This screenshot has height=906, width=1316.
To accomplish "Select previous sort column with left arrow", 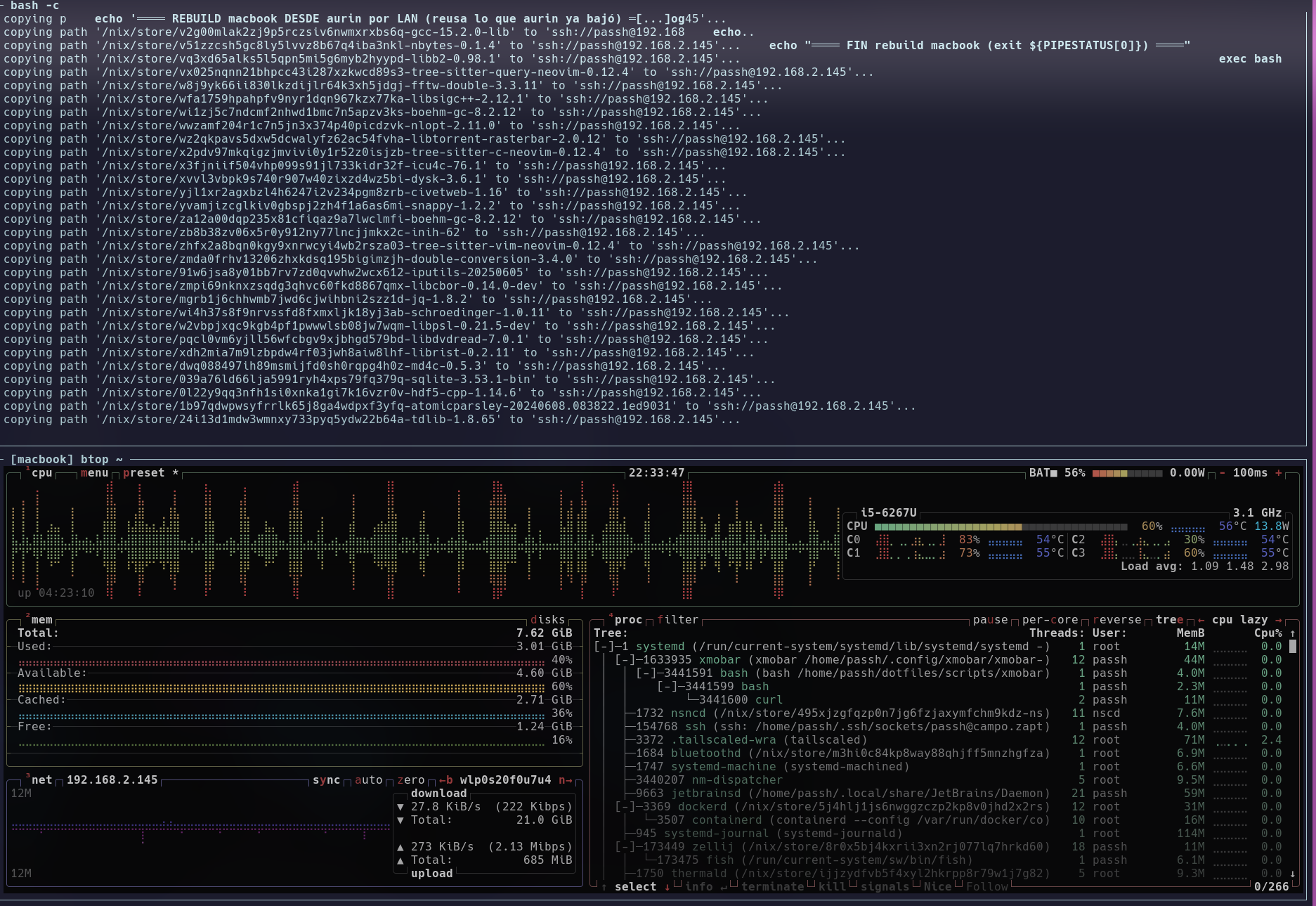I will coord(1201,620).
